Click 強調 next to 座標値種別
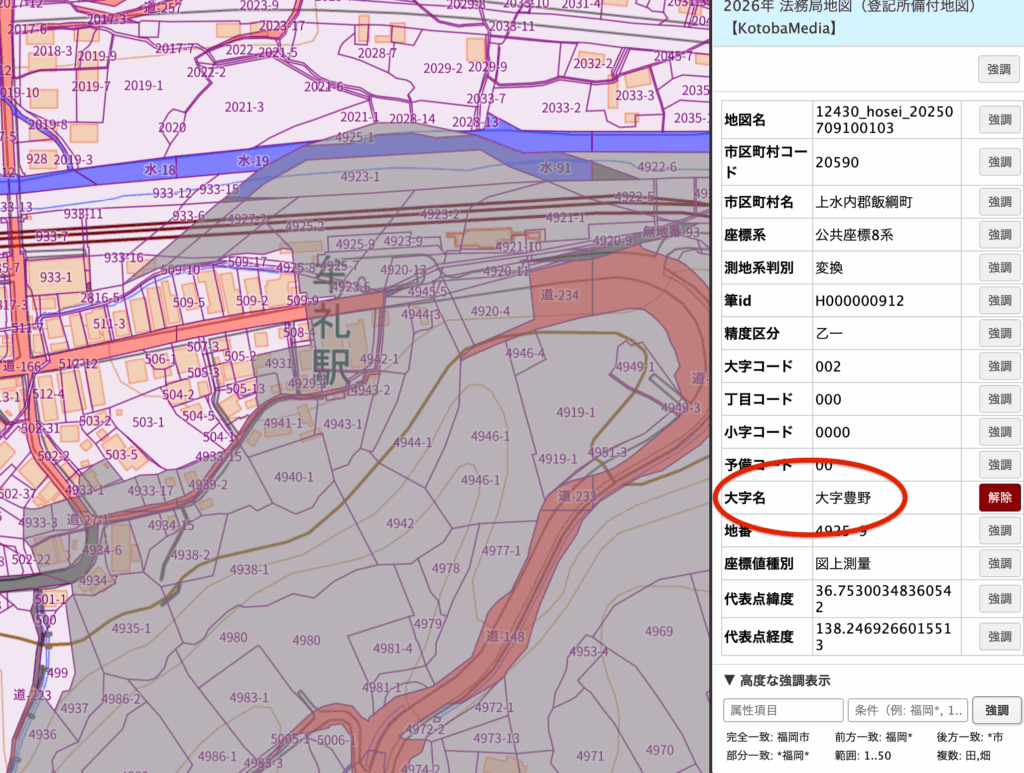This screenshot has height=773, width=1024. coord(999,563)
